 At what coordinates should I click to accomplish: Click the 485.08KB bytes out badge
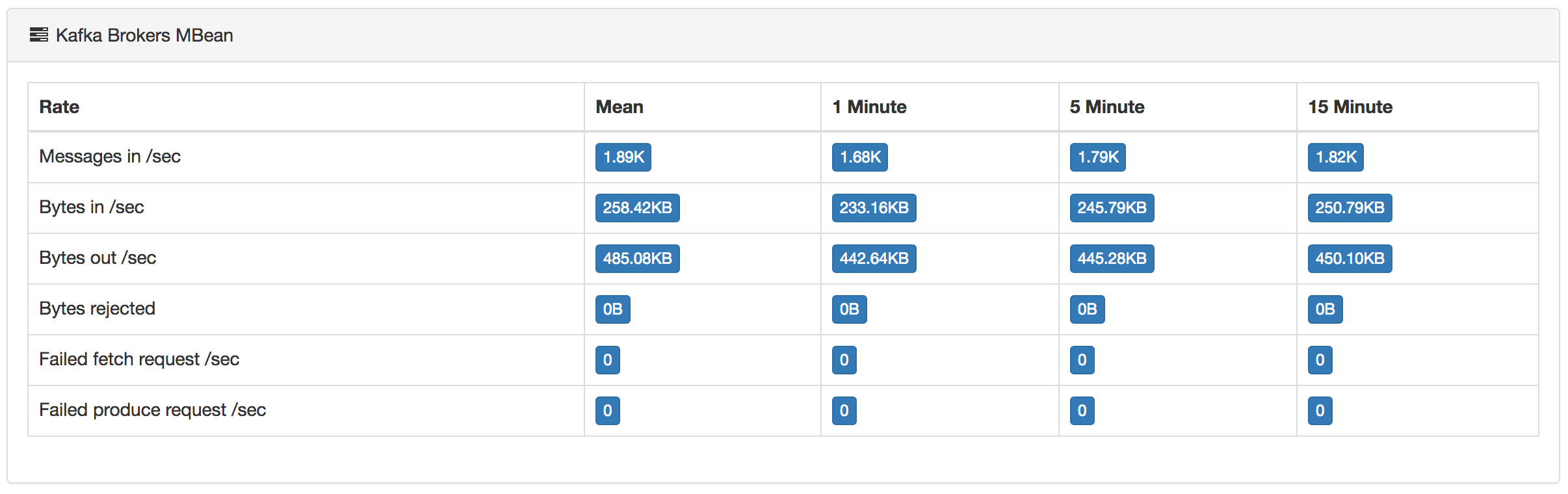click(x=638, y=259)
